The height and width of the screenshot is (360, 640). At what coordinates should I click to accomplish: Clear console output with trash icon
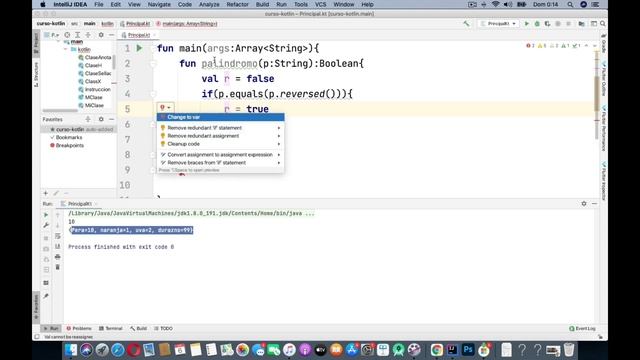pos(58,267)
